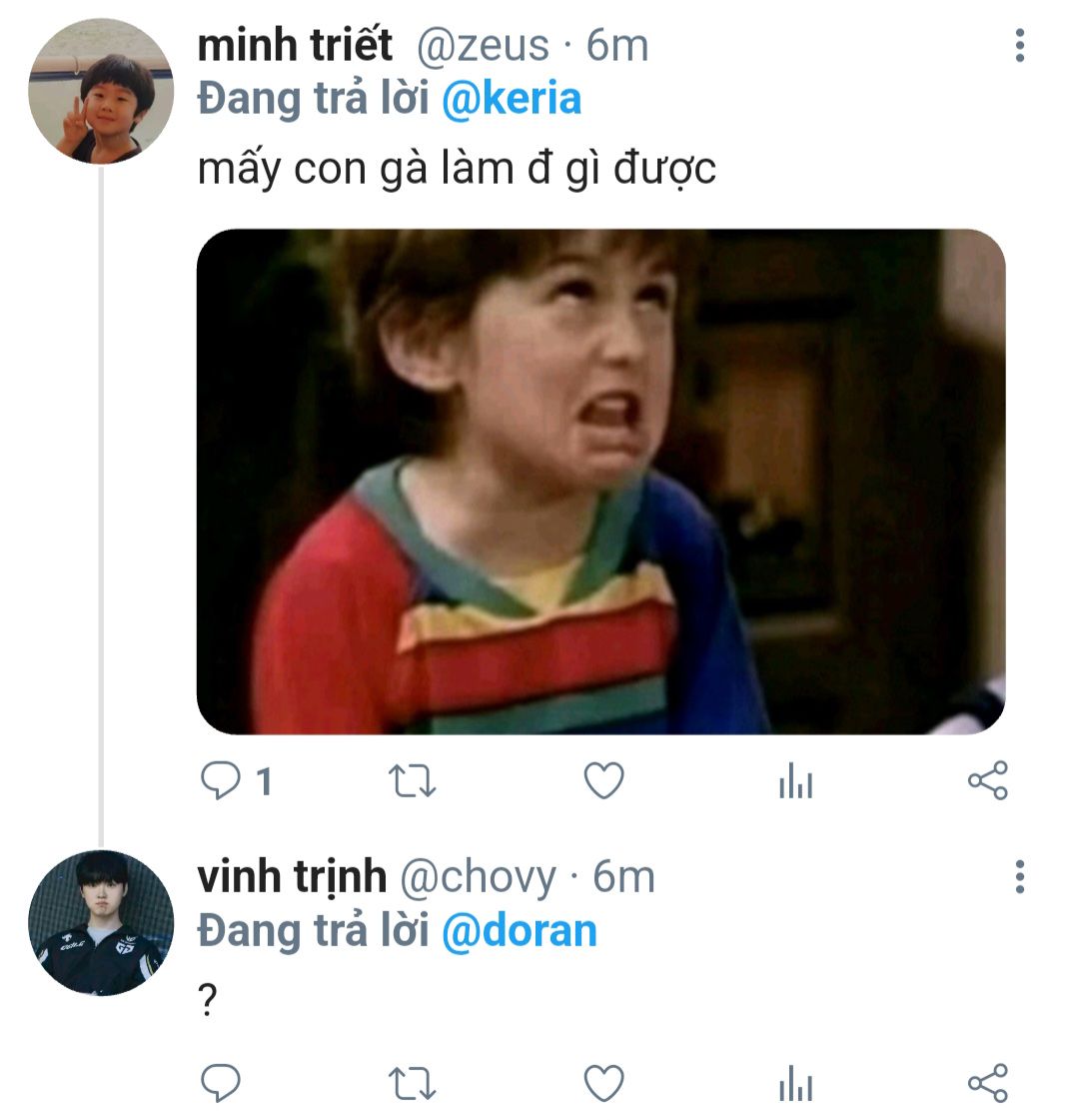Image resolution: width=1079 pixels, height=1120 pixels.
Task: View analytics for minh triết's tweet
Action: tap(795, 783)
